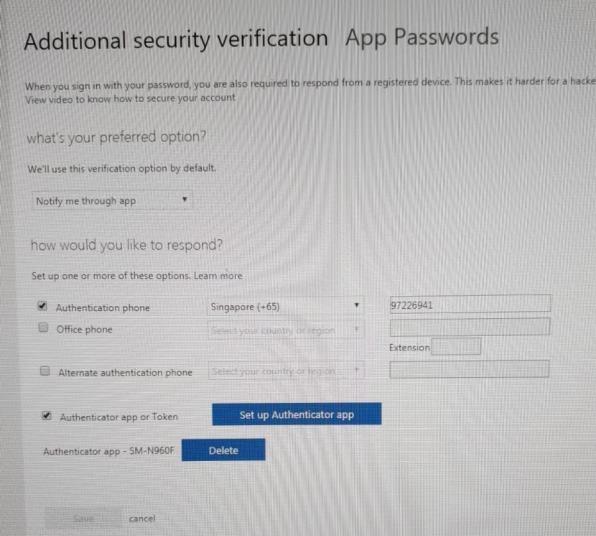Click the Learn more link

[x=218, y=276]
